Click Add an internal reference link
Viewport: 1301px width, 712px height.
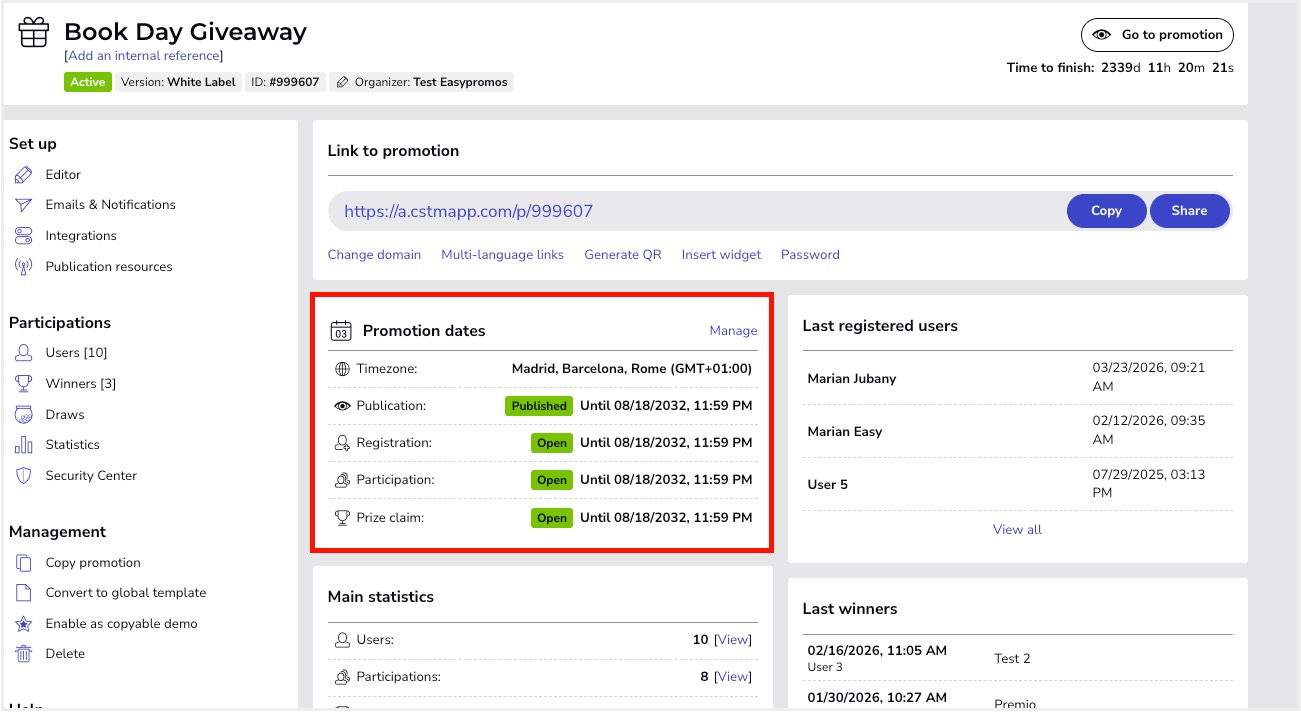[x=144, y=56]
